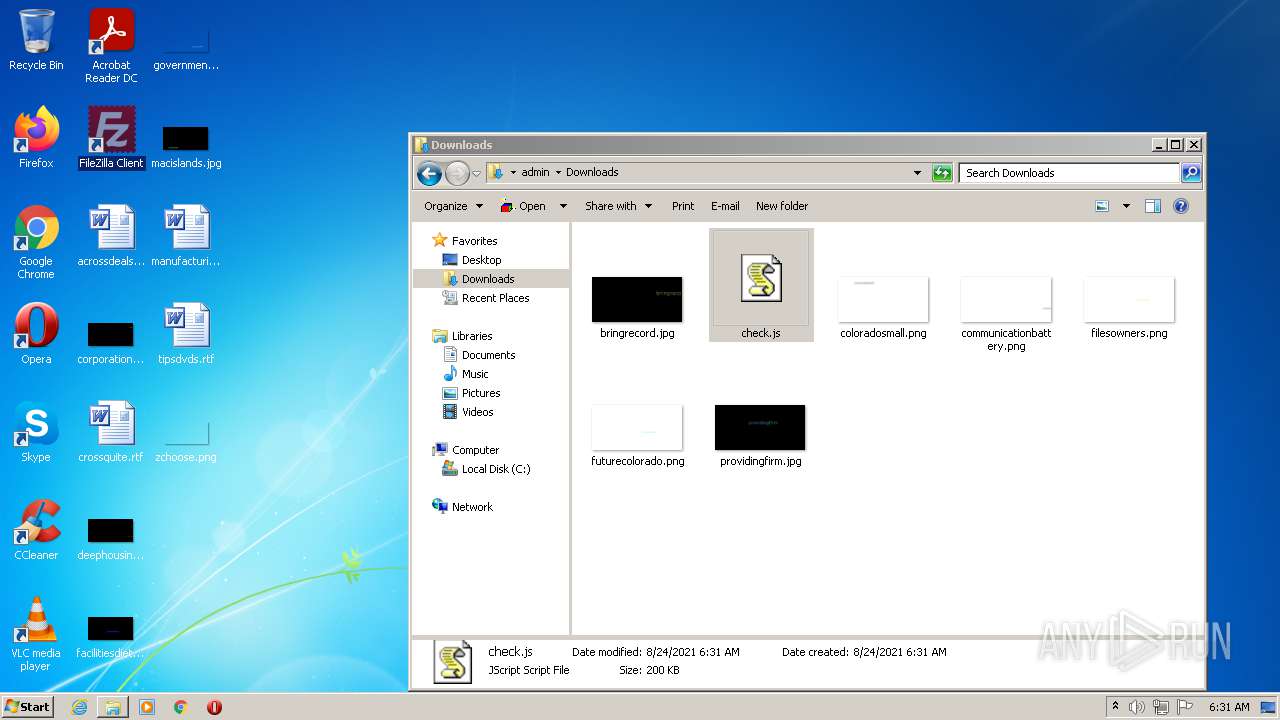
Task: Expand the Open button dropdown arrow
Action: click(563, 206)
